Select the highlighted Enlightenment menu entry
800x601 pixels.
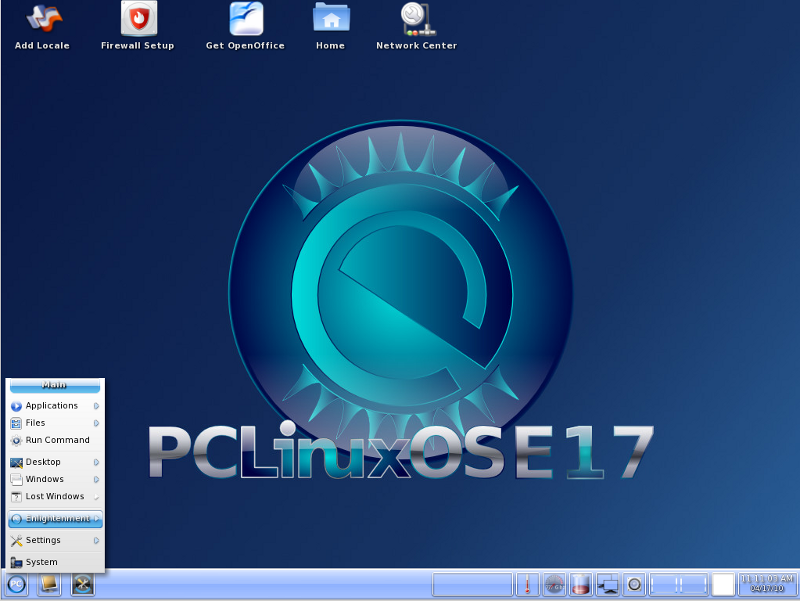click(x=55, y=519)
